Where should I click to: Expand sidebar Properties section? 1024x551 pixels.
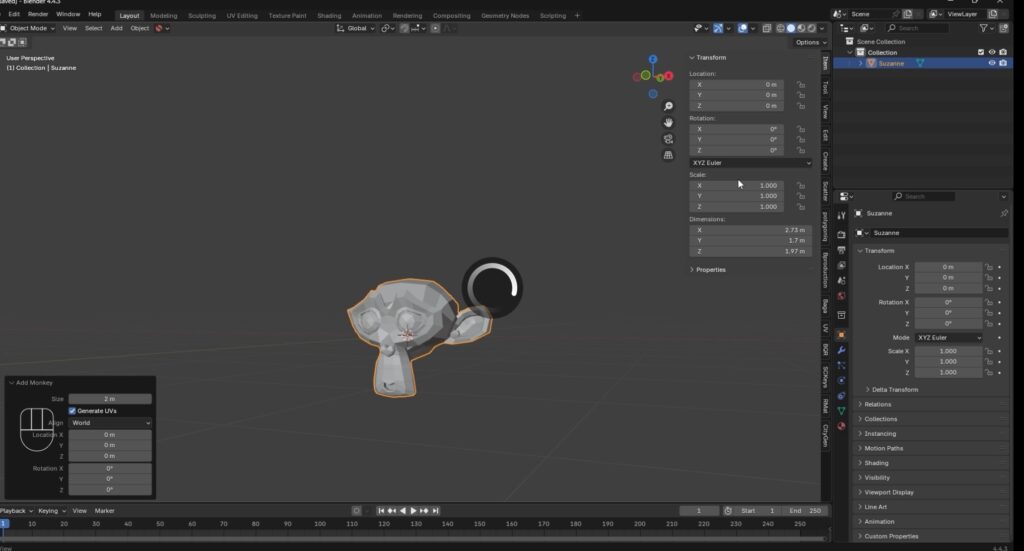pos(708,270)
